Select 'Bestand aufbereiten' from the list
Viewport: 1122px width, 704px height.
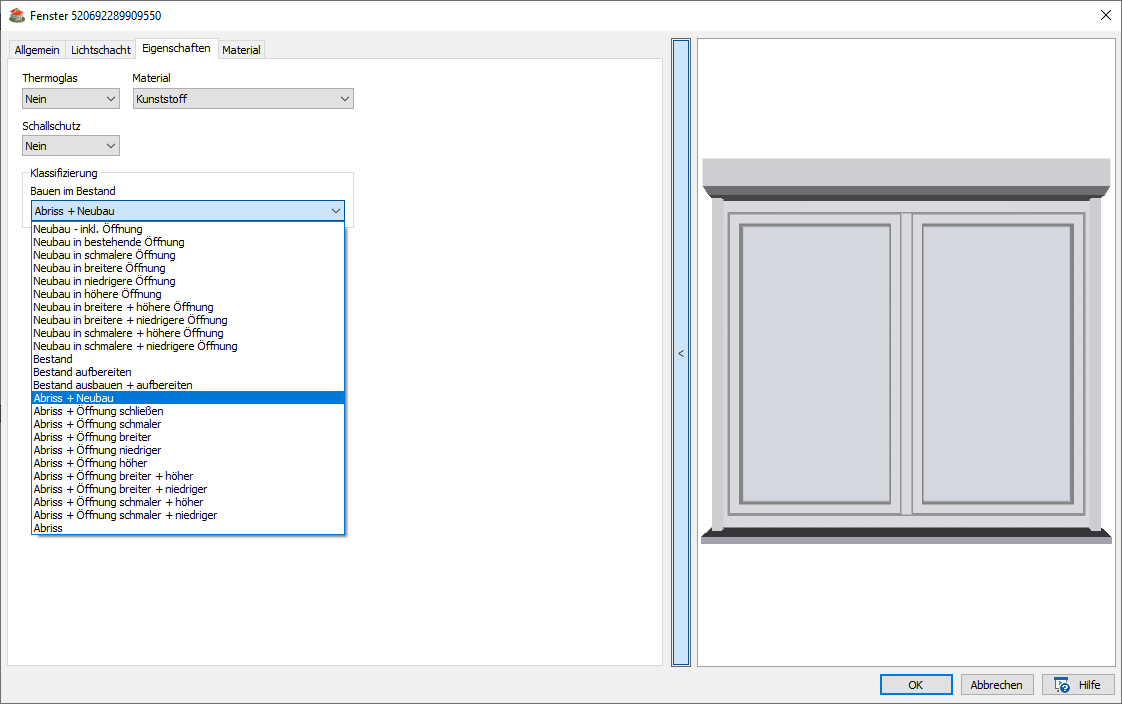82,372
